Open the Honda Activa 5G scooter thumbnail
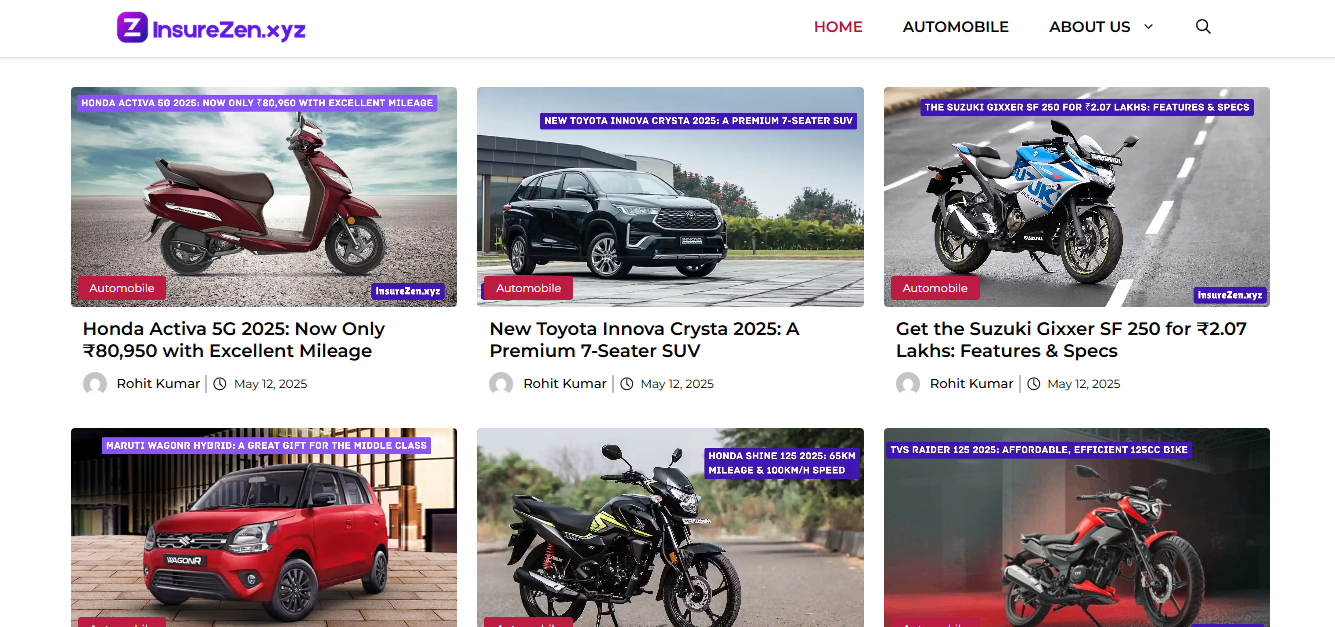 tap(264, 197)
